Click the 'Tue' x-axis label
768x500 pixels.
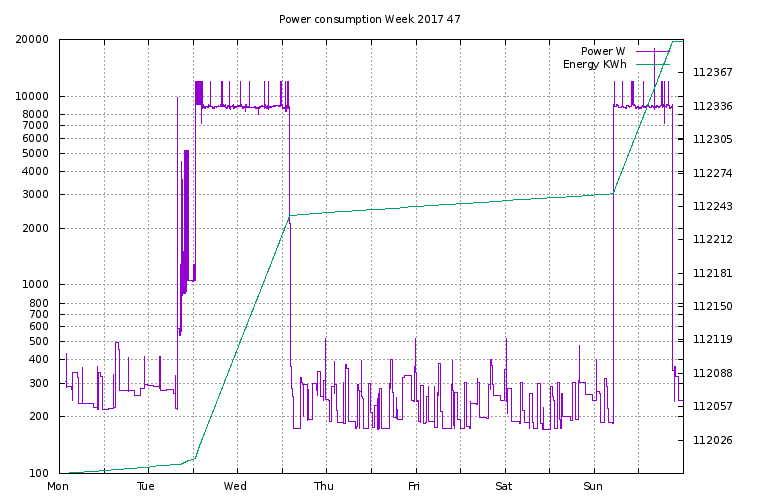tap(146, 486)
